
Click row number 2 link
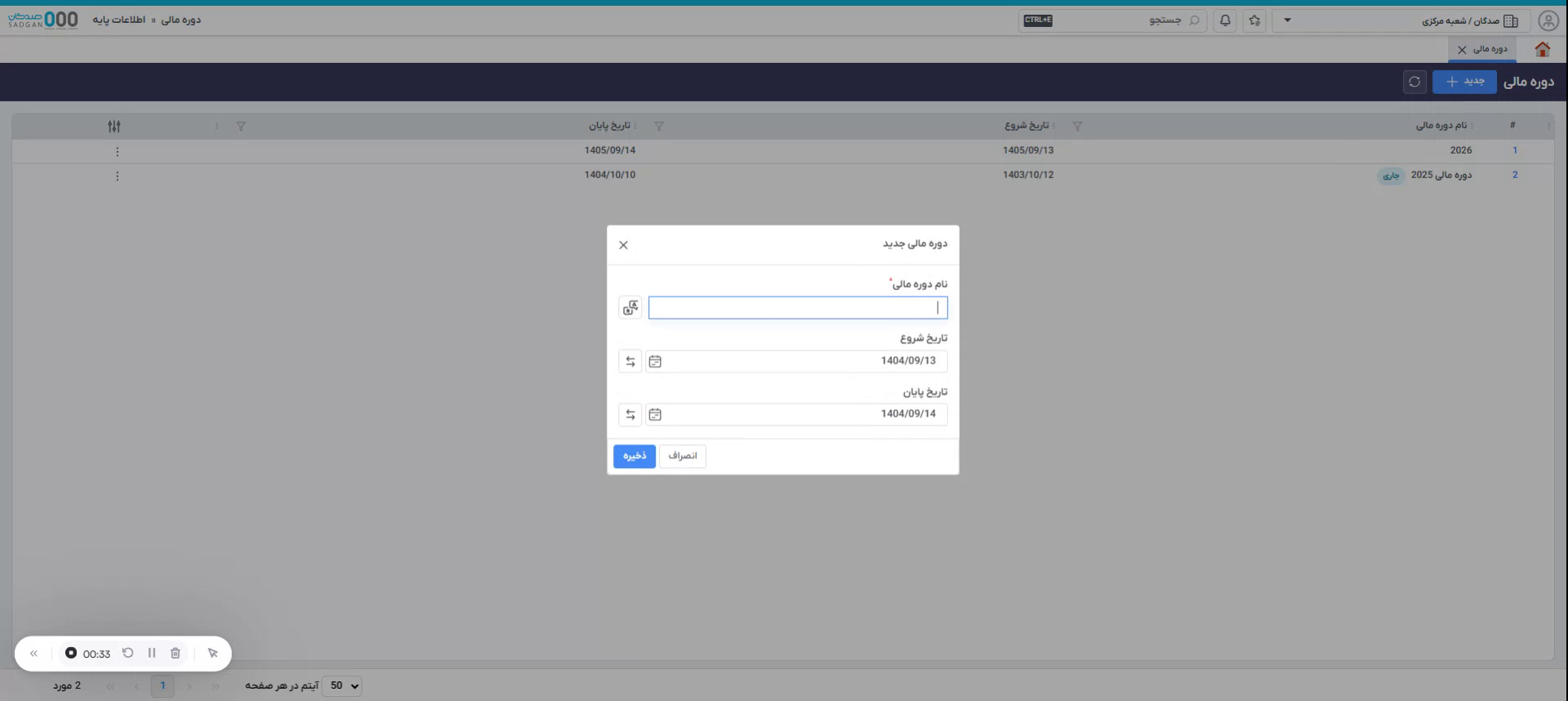point(1515,175)
